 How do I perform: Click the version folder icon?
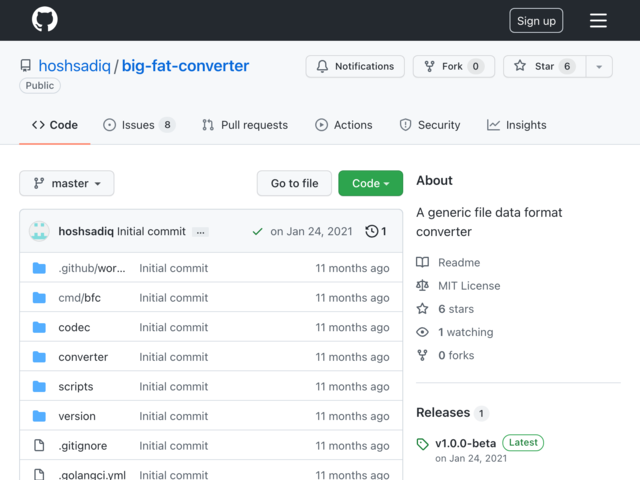pyautogui.click(x=39, y=416)
